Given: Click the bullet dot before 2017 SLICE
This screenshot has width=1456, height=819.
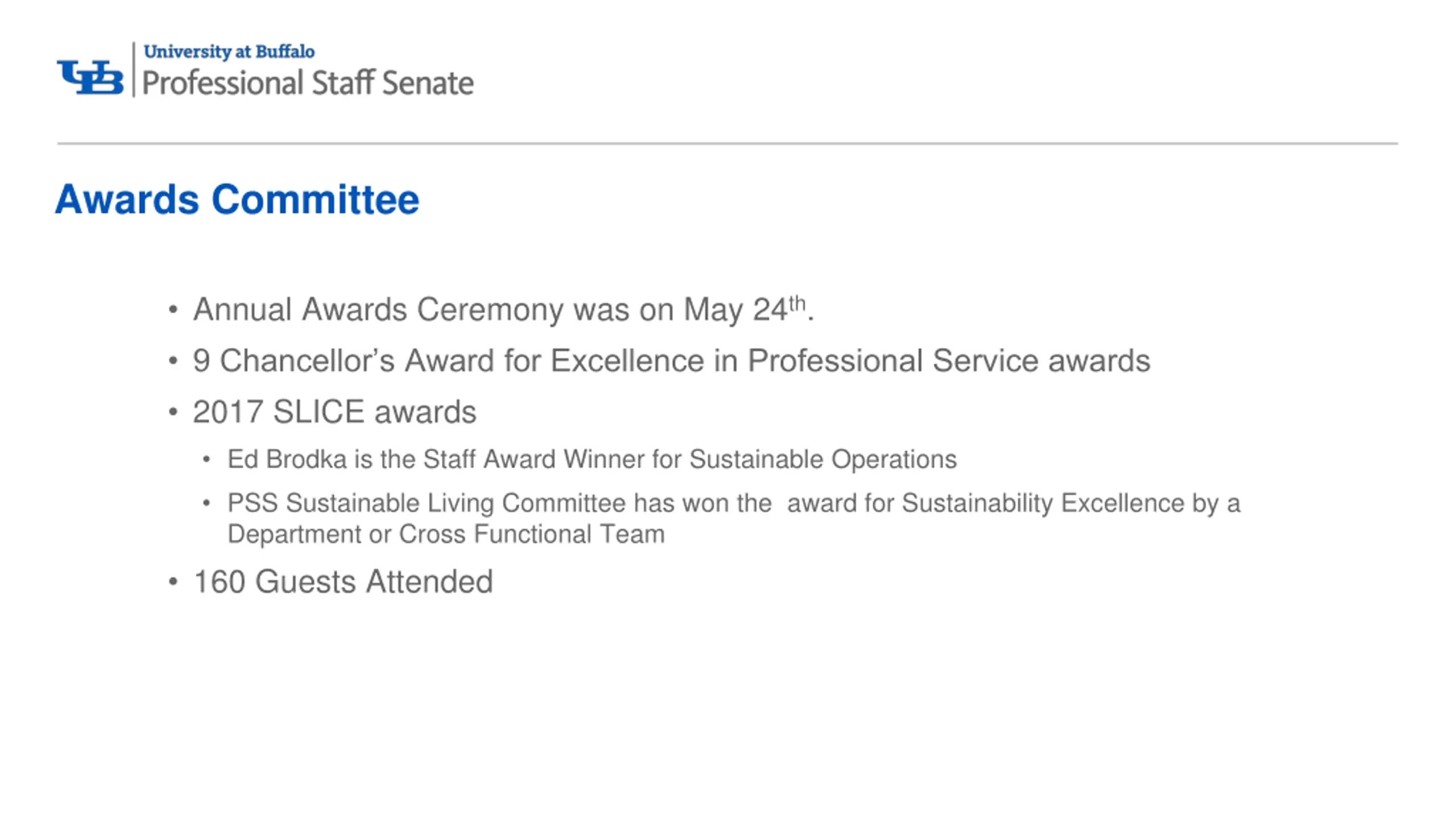Looking at the screenshot, I should click(x=173, y=413).
